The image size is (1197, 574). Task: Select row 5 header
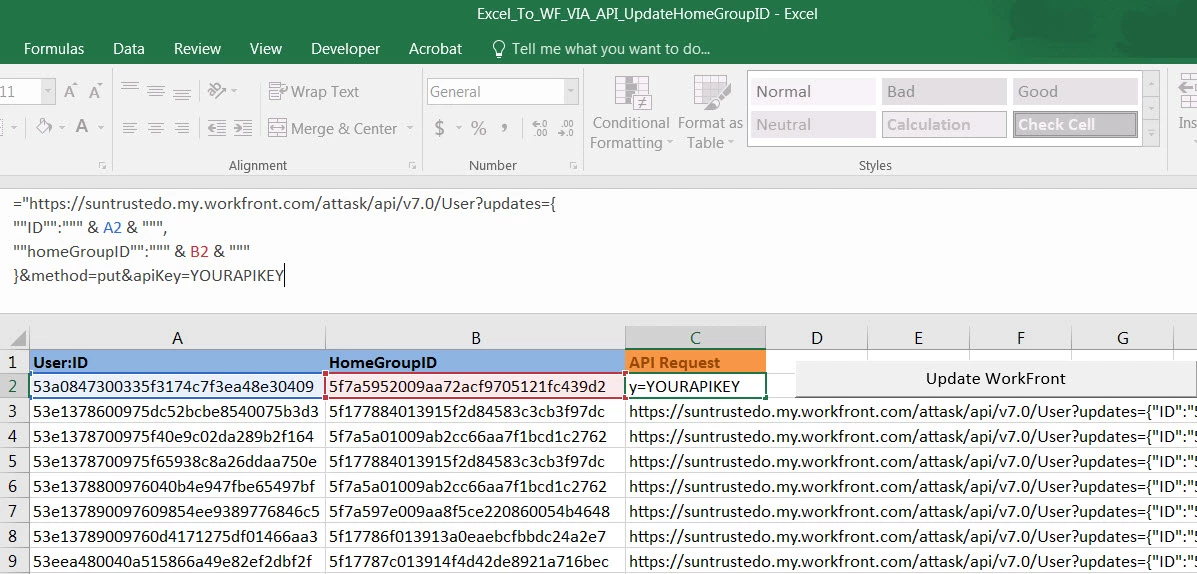click(x=13, y=462)
